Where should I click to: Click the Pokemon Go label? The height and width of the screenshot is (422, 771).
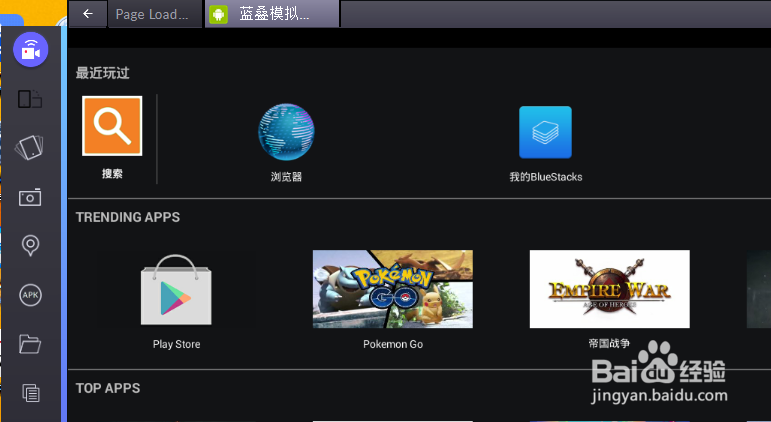pyautogui.click(x=393, y=344)
